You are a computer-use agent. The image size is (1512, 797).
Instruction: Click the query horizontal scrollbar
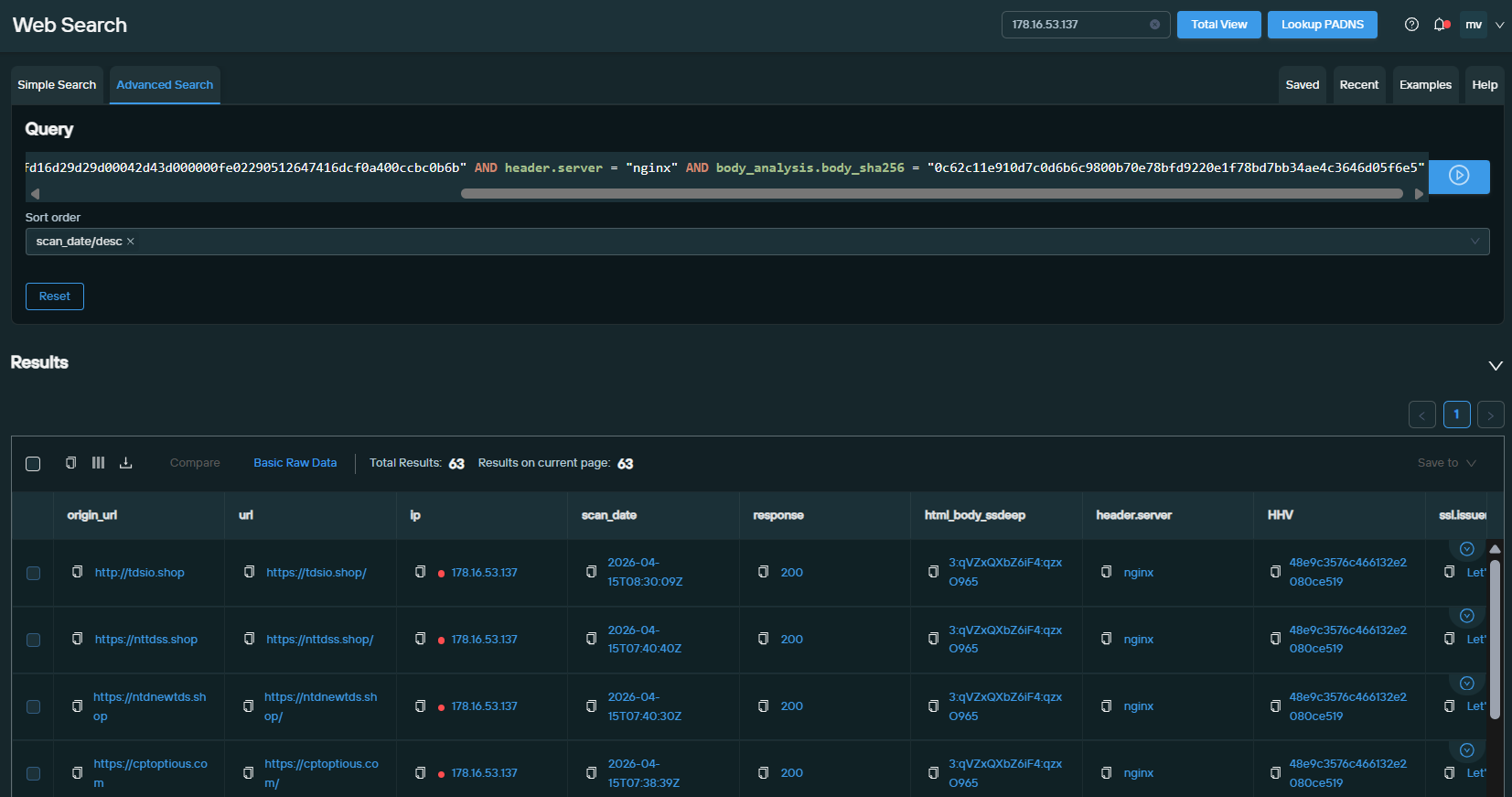tap(931, 194)
